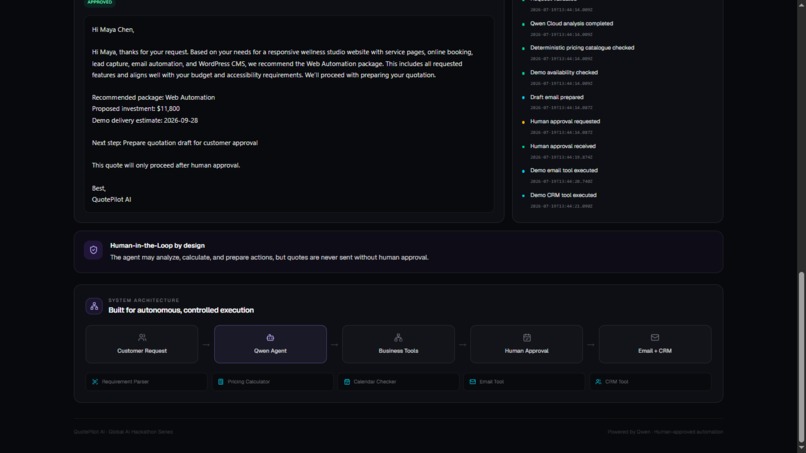Select the Qwen Agent architecture card
Image resolution: width=806 pixels, height=453 pixels.
click(270, 344)
